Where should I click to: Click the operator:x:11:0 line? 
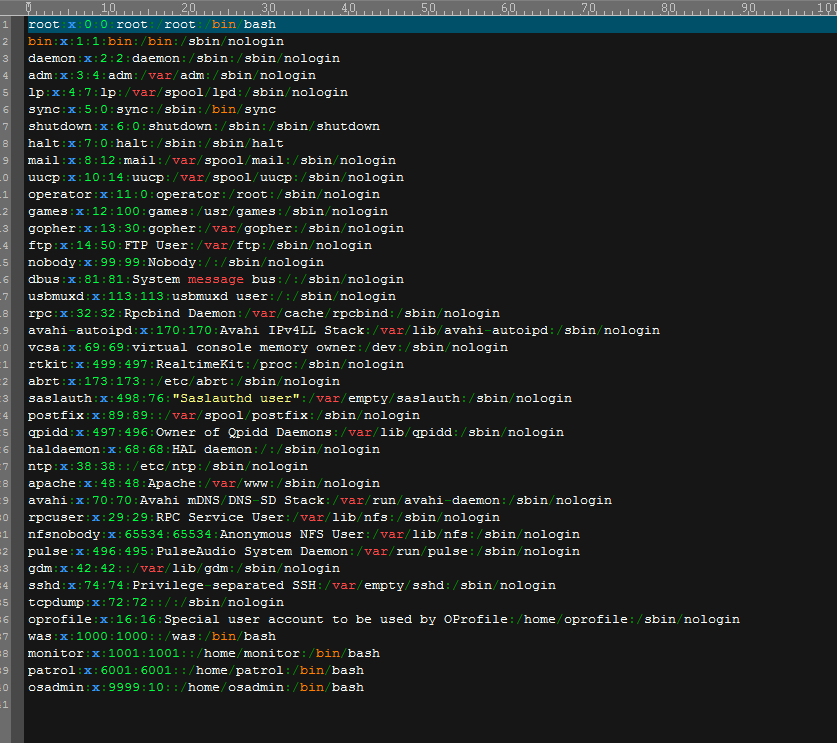[204, 195]
